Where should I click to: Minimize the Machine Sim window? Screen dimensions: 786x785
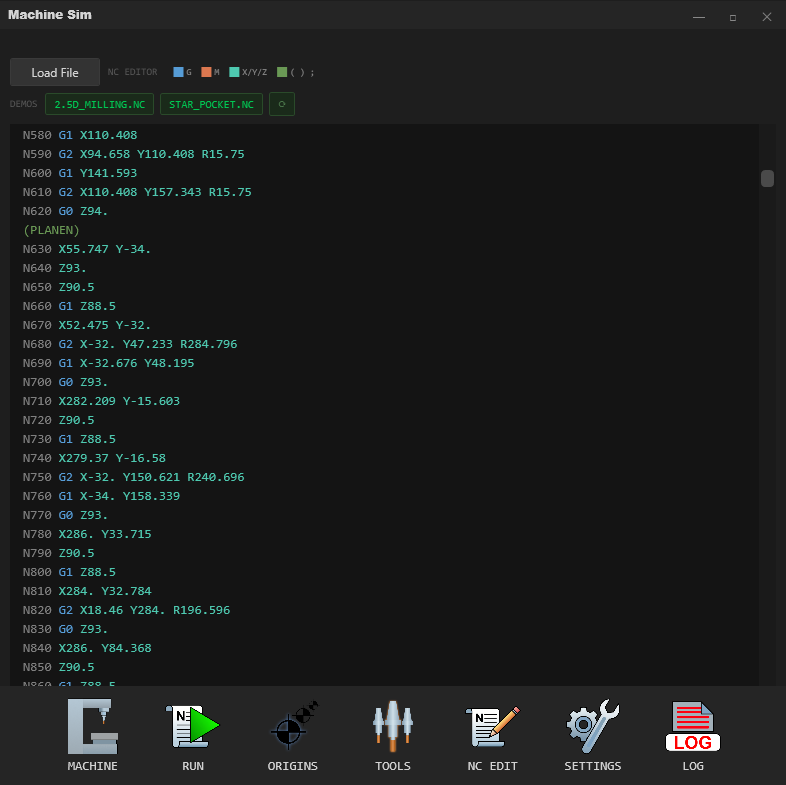[699, 17]
